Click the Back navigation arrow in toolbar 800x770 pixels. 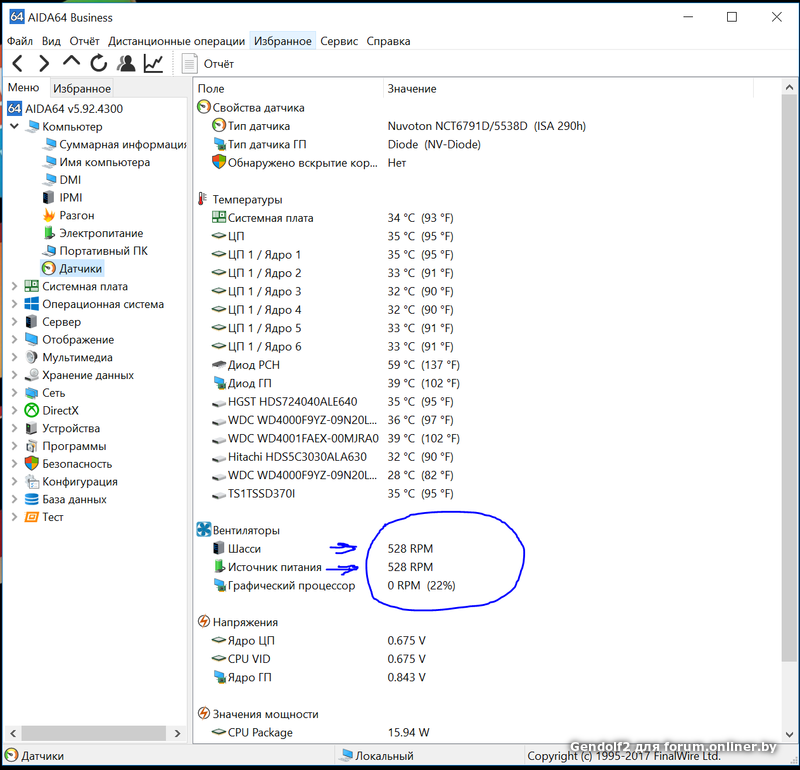pyautogui.click(x=17, y=64)
